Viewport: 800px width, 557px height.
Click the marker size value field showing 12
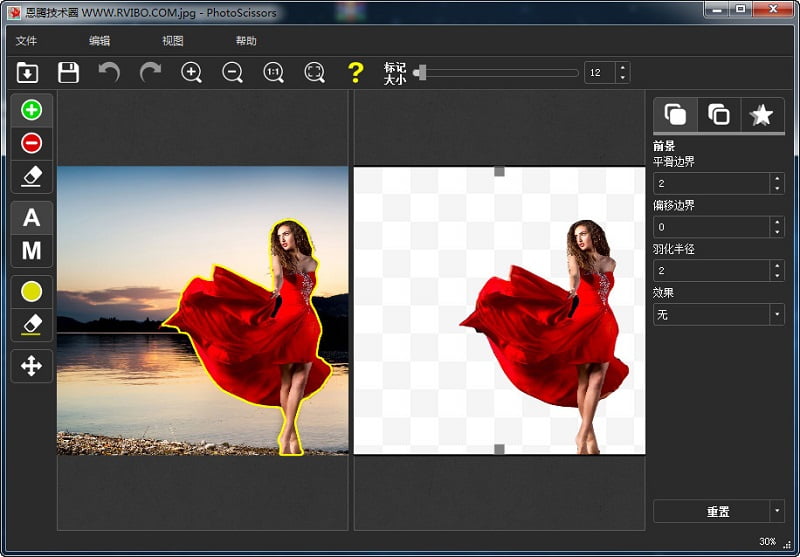pos(600,72)
